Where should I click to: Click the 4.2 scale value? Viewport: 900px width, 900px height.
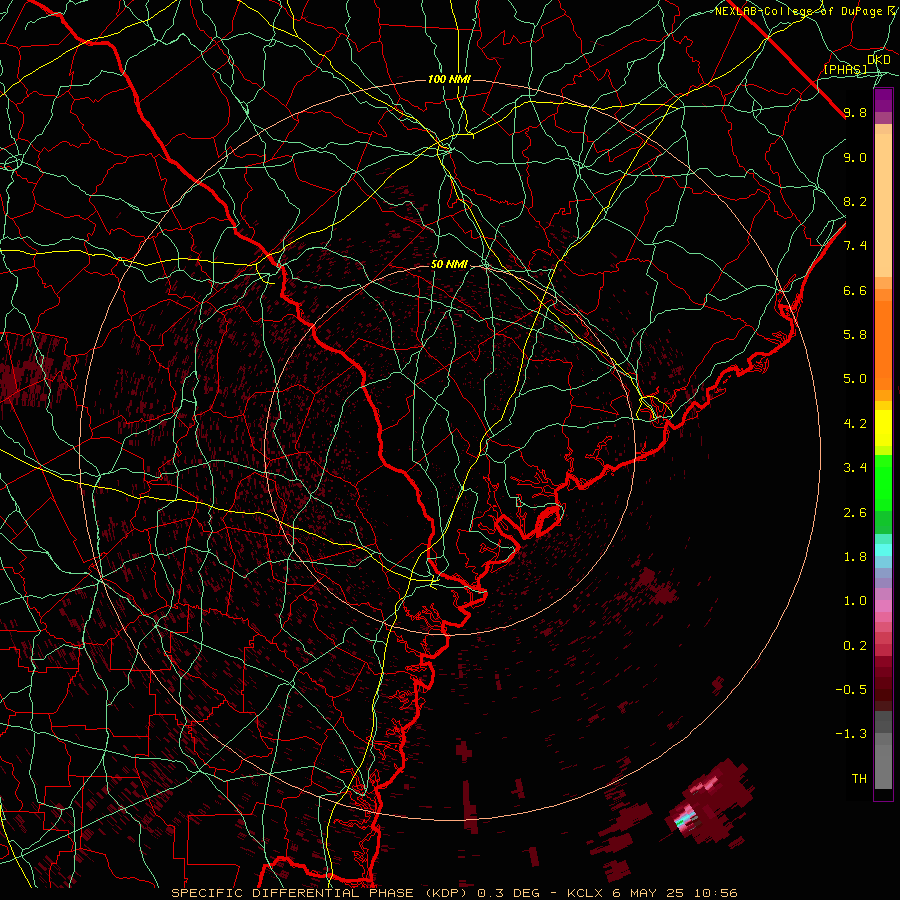tap(855, 424)
